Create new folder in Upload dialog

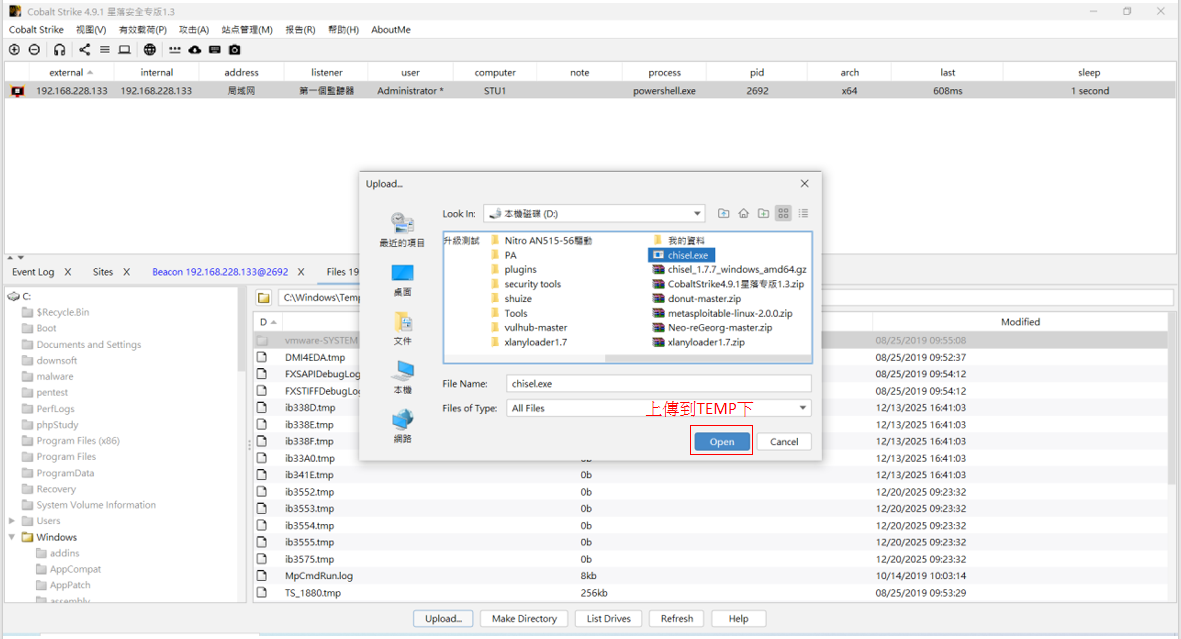tap(763, 213)
